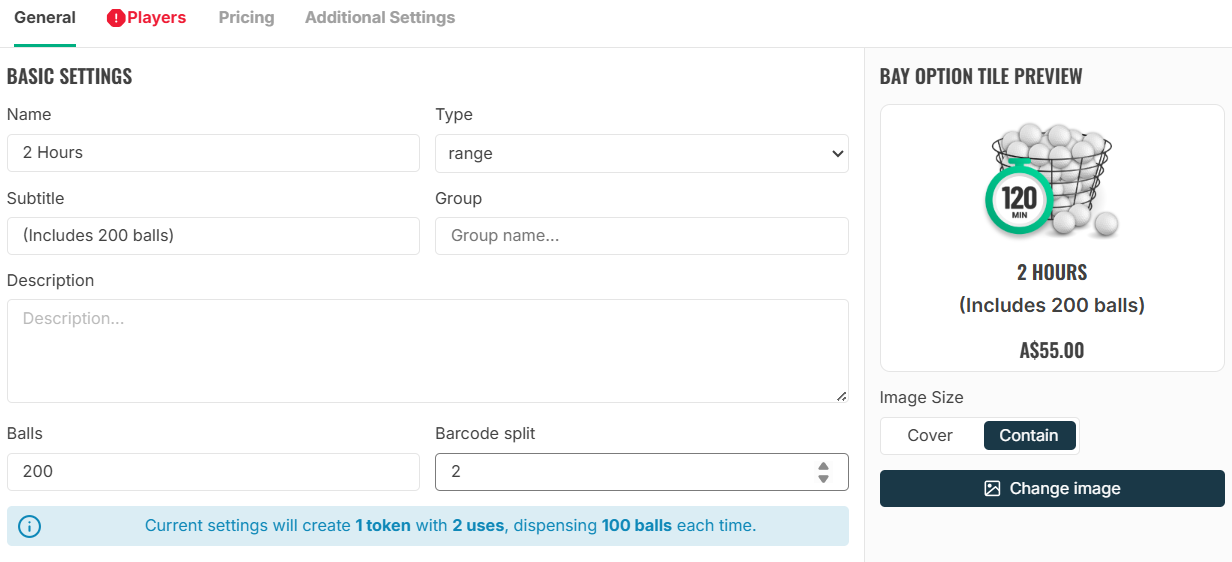Open the Type dropdown showing range
Image resolution: width=1232 pixels, height=562 pixels.
click(x=642, y=154)
